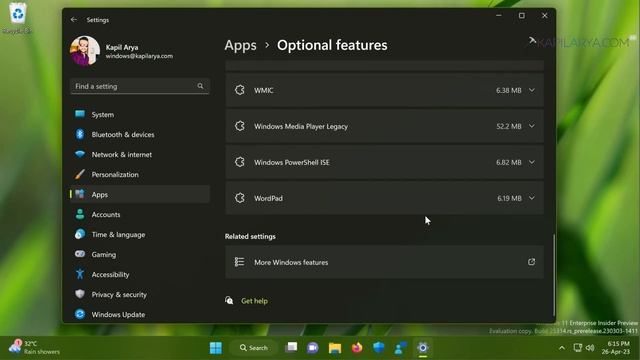Open Bluetooth & devices settings
The height and width of the screenshot is (360, 640).
[x=140, y=135]
